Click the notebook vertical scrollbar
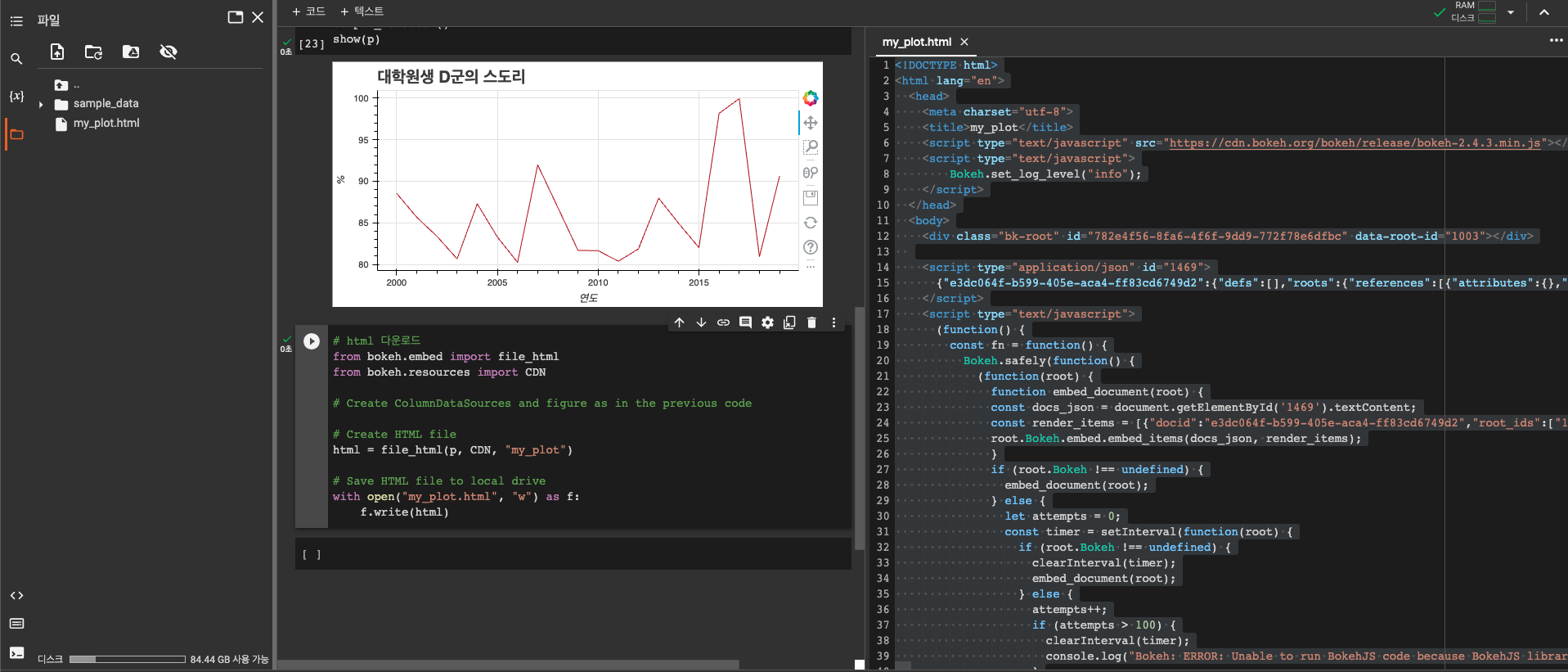 point(859,428)
